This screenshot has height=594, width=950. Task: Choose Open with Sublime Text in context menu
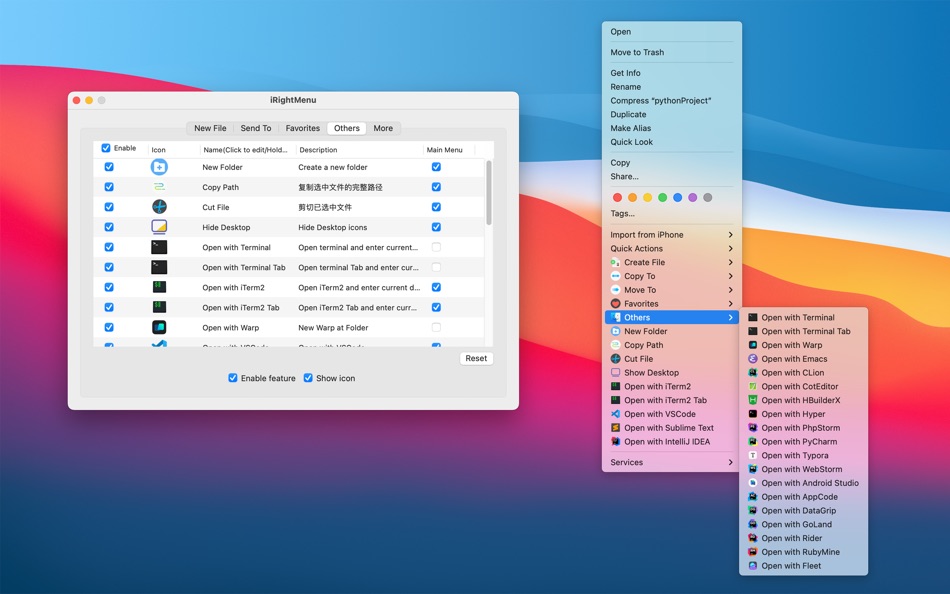(671, 428)
